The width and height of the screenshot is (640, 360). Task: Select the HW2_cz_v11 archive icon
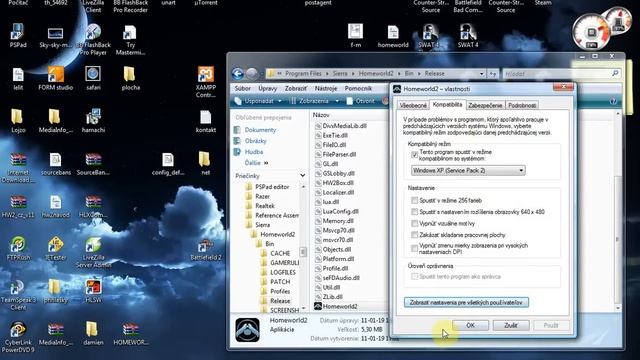point(18,206)
